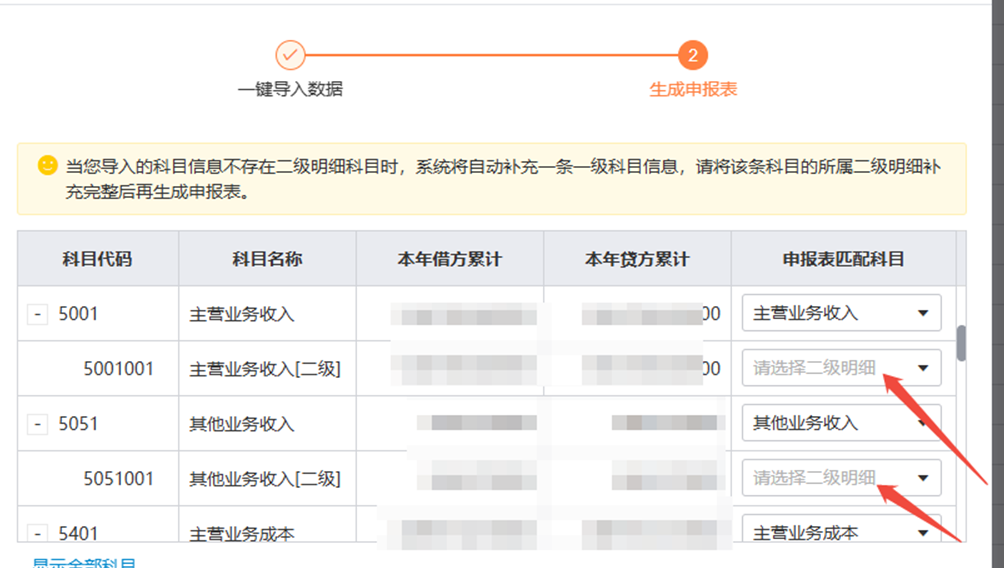Go to the 一键导入数据 step label

(290, 89)
